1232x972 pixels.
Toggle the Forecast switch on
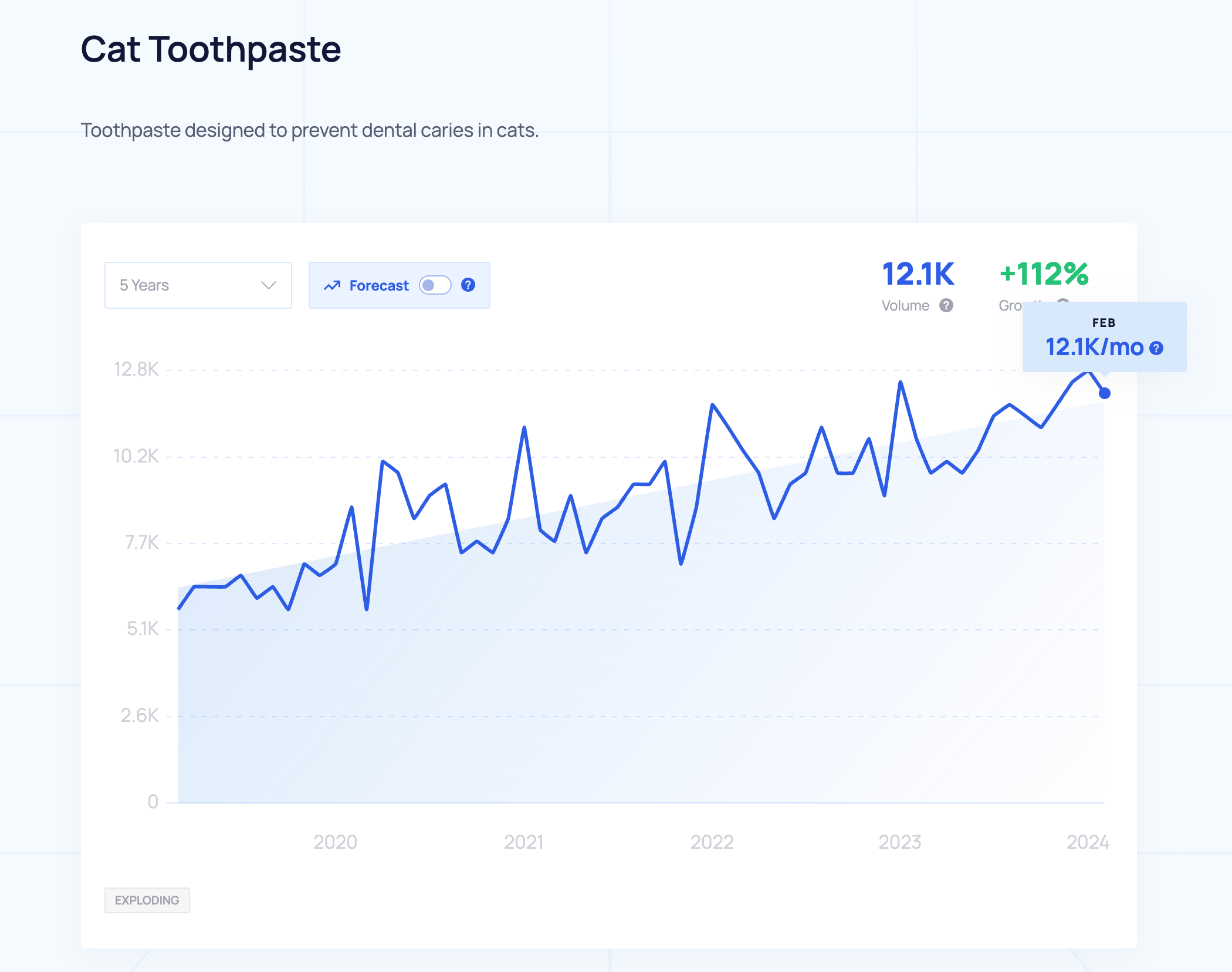point(435,285)
